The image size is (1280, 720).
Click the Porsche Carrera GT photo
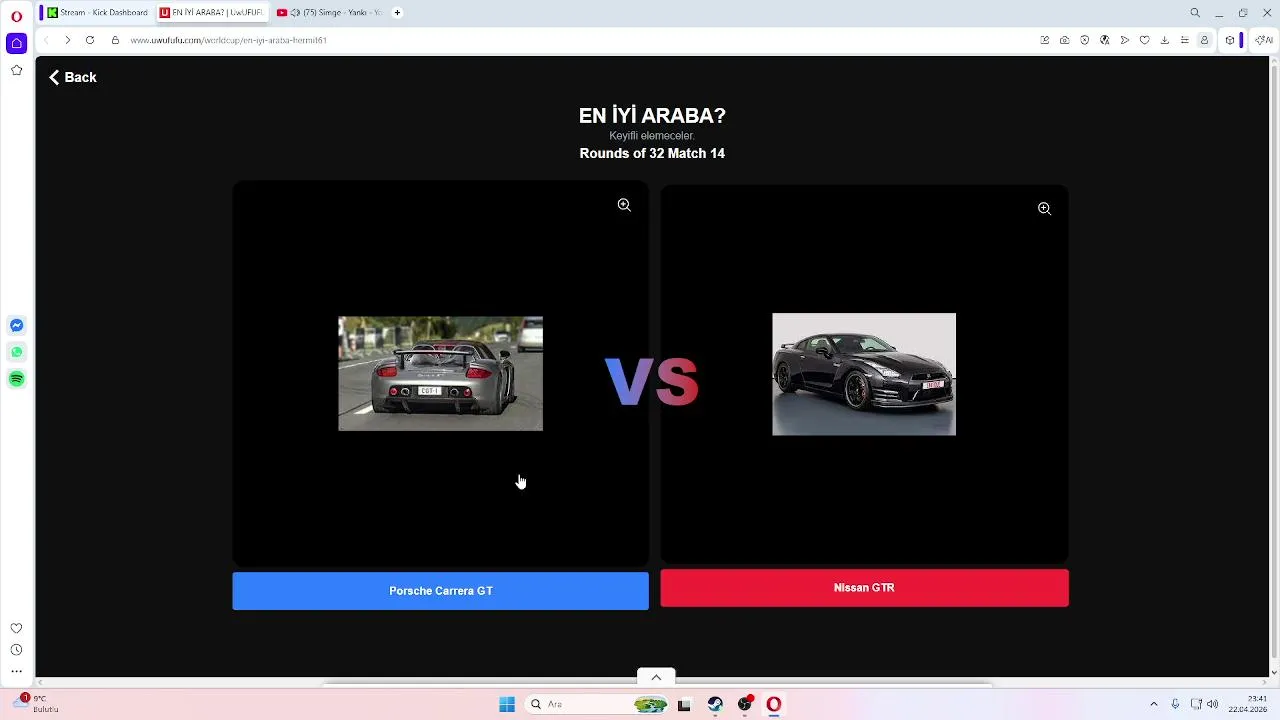pos(440,374)
